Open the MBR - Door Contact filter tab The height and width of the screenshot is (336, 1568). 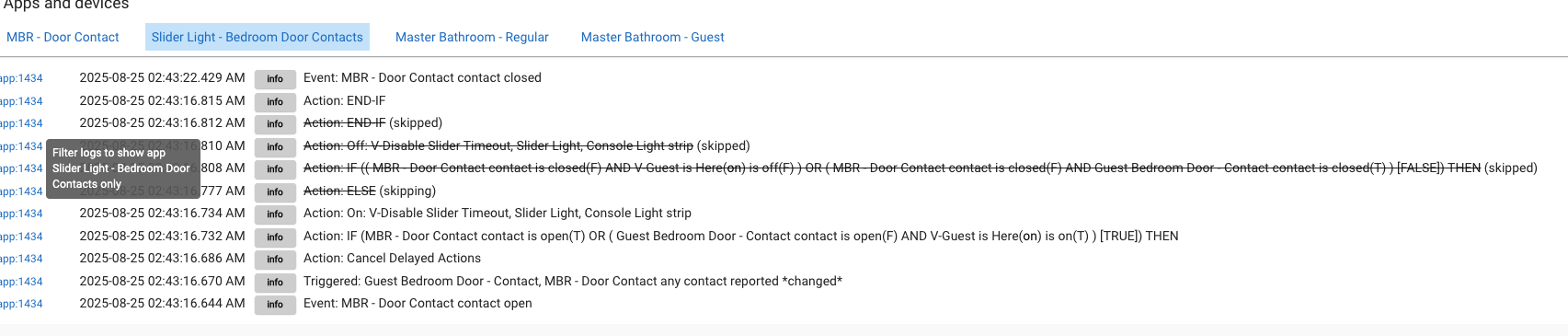pyautogui.click(x=63, y=37)
